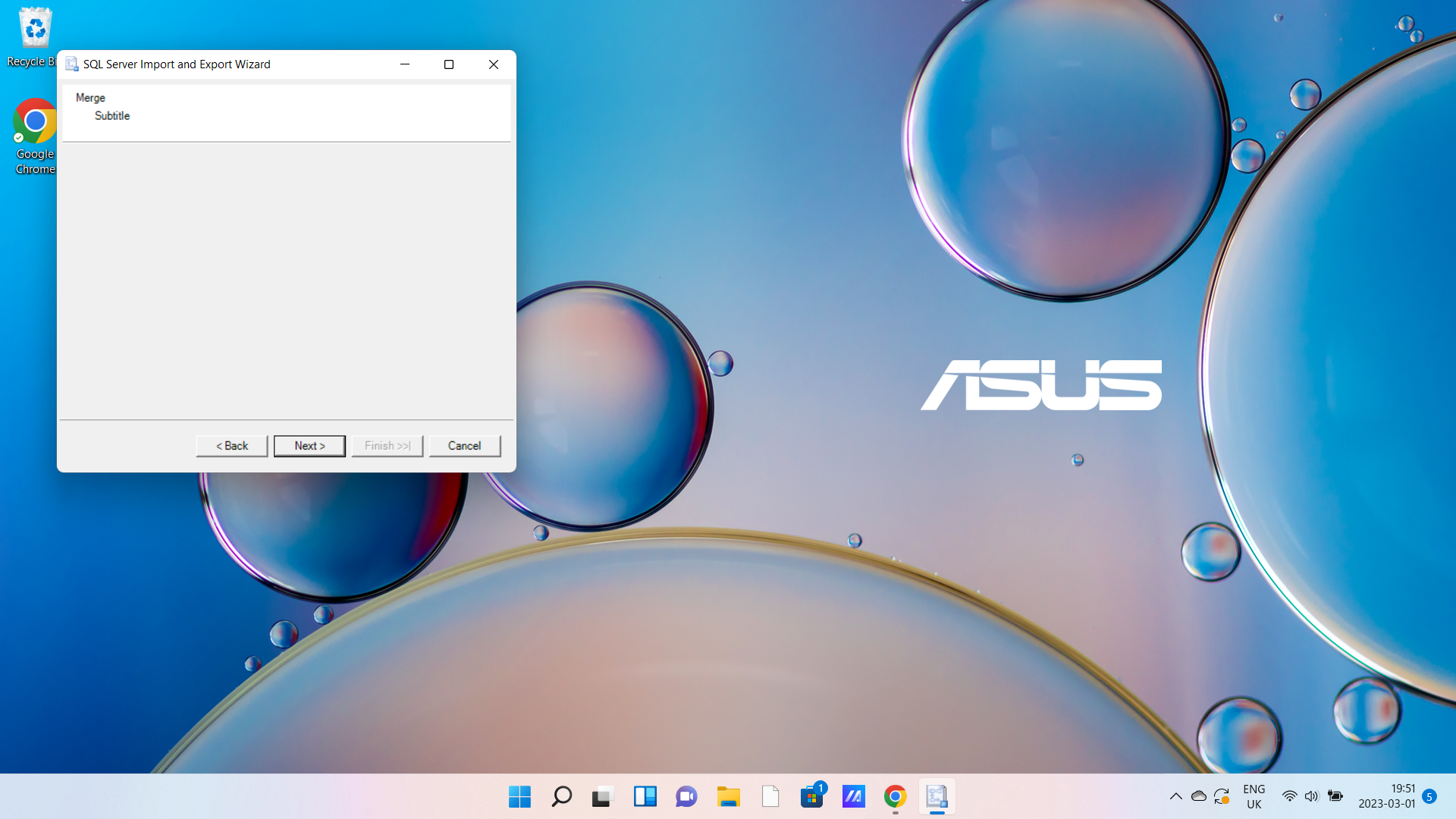
Task: Open the OneDrive cloud tray icon
Action: click(1199, 796)
